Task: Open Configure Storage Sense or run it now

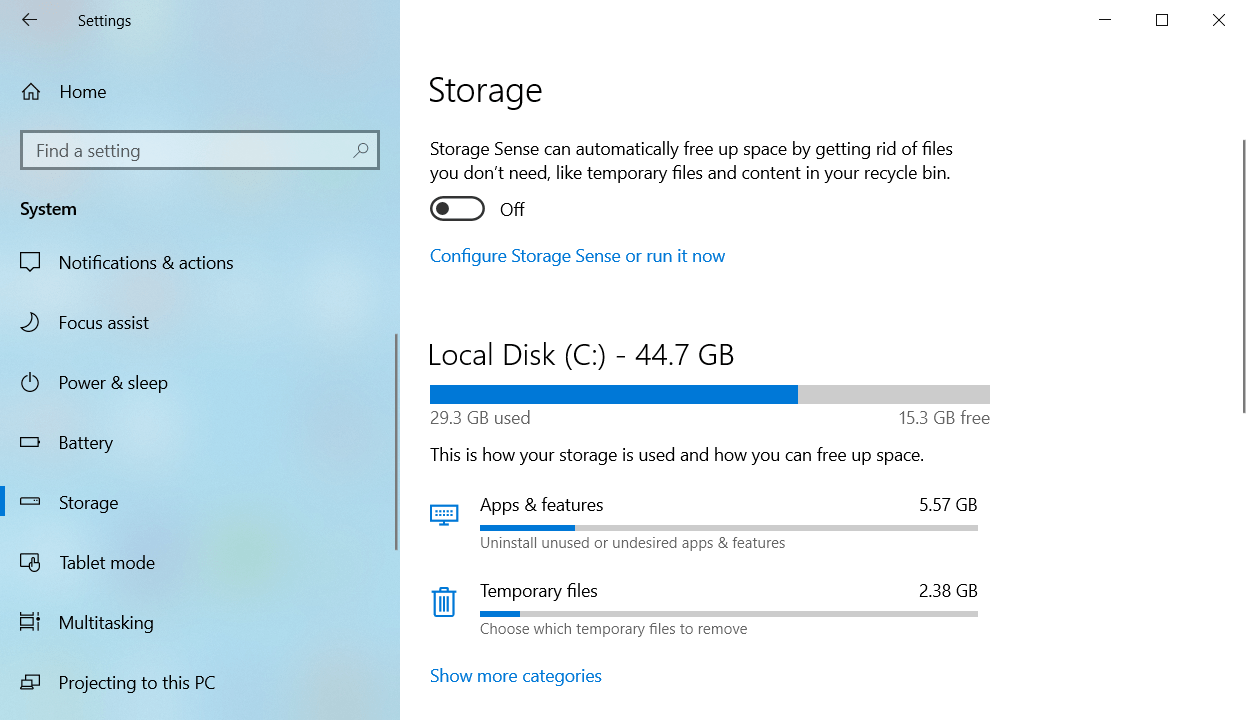Action: click(577, 256)
